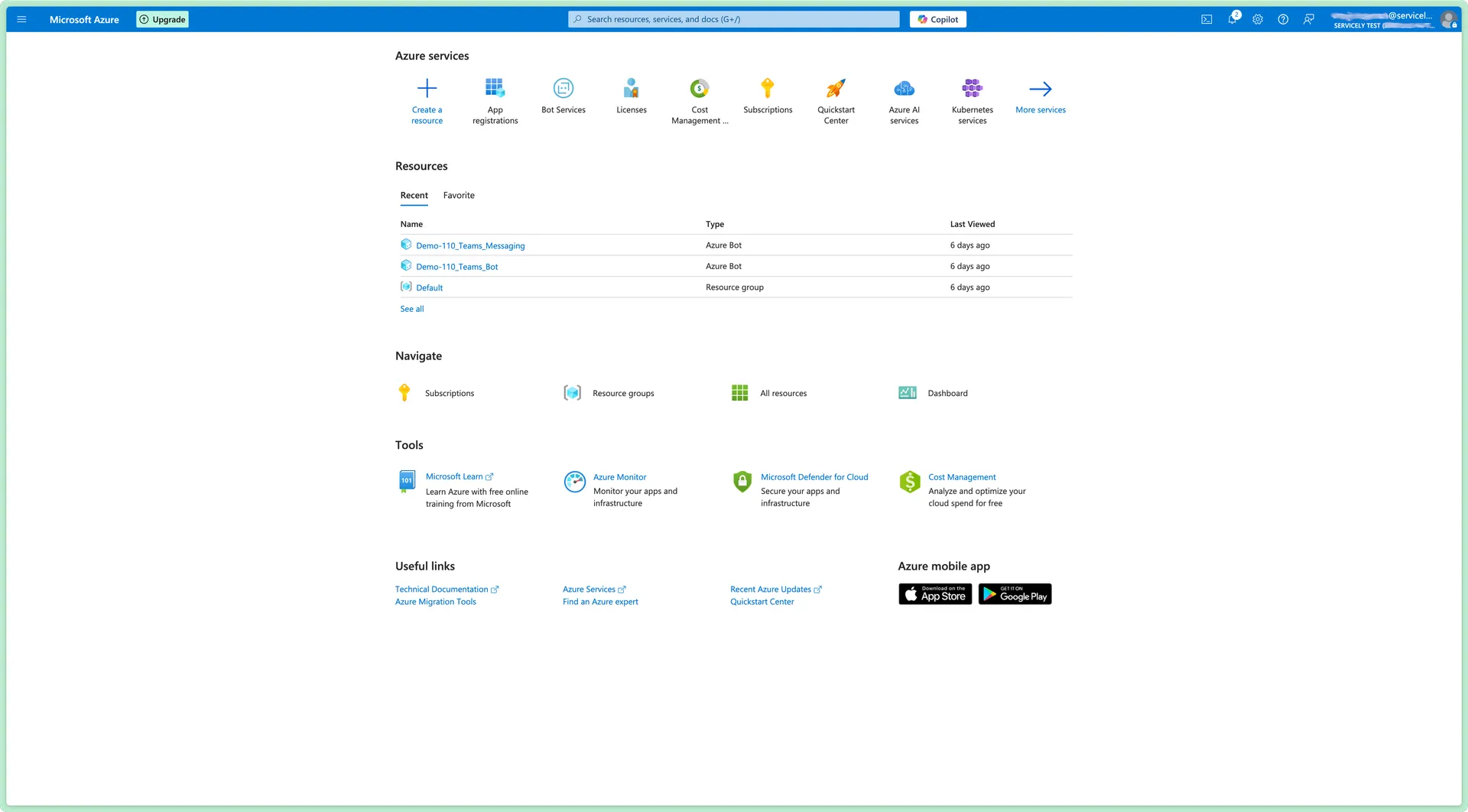Open the Feedback icon in header

point(1309,19)
